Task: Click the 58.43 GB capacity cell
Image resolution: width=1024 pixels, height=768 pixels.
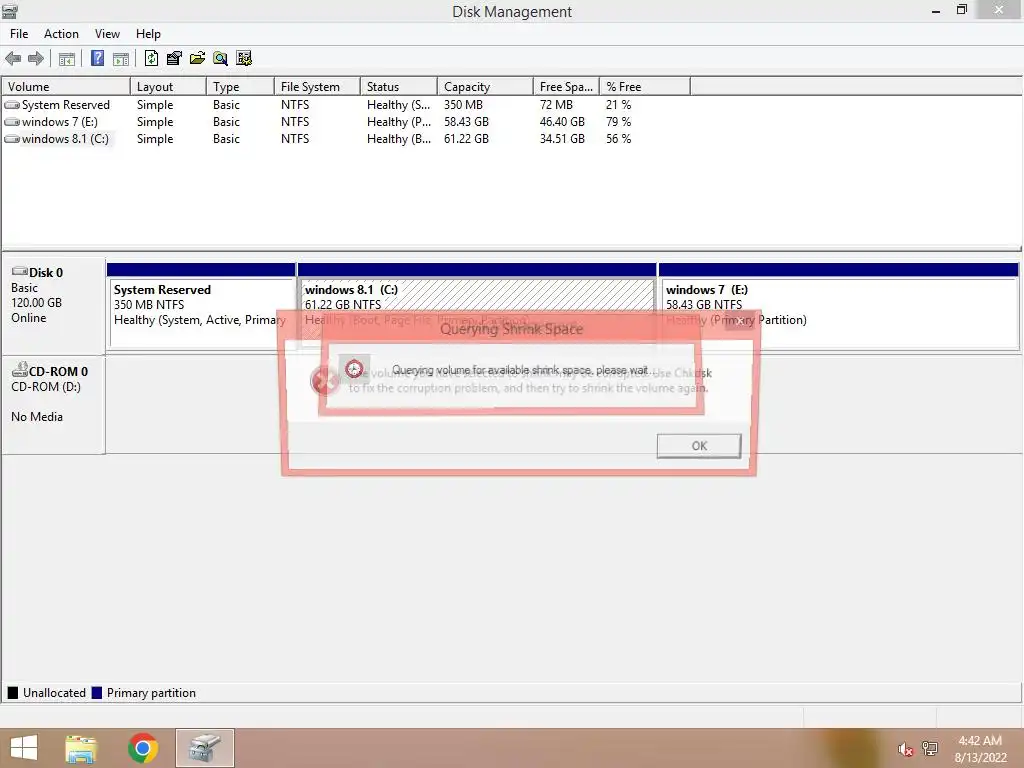Action: click(466, 121)
